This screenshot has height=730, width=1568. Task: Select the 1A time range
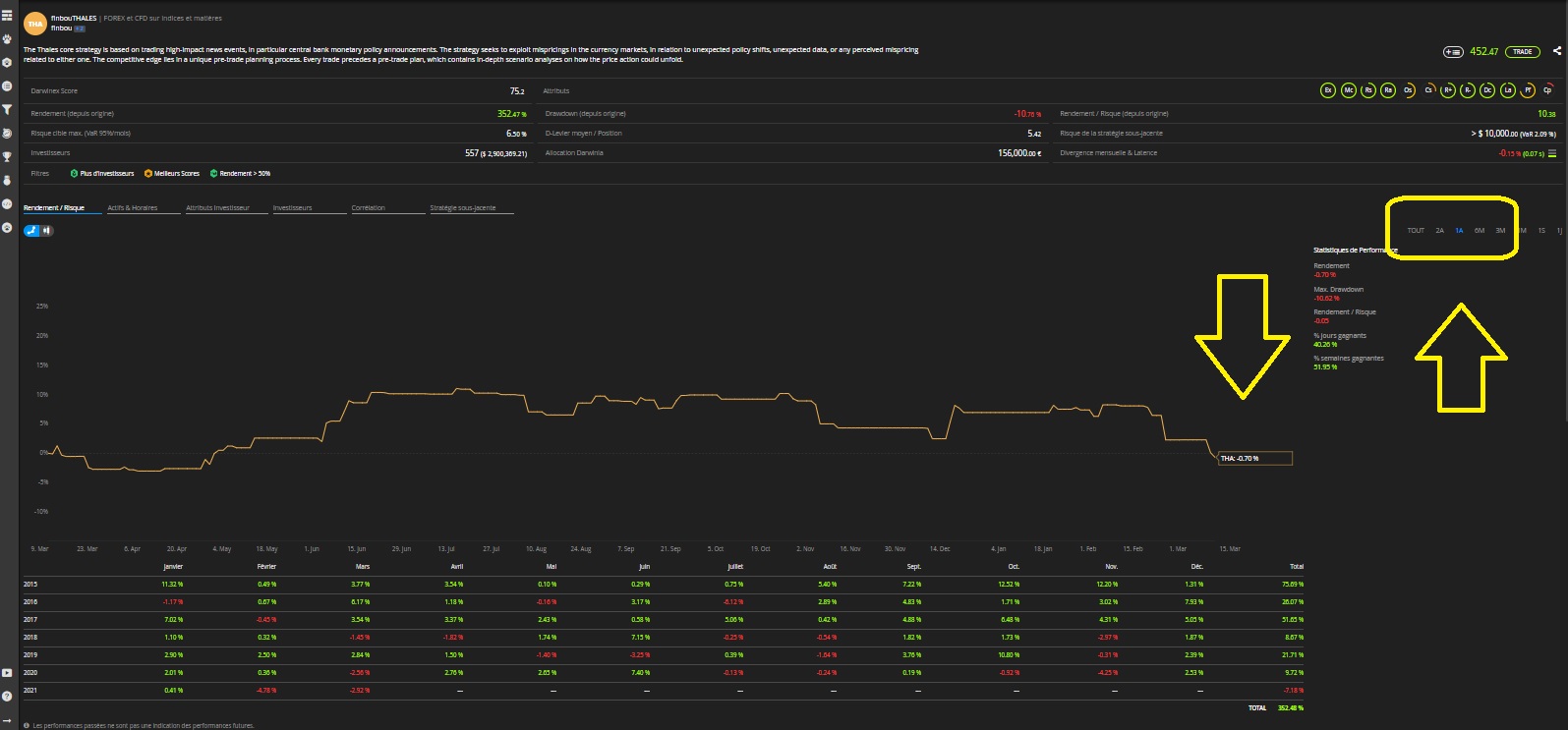[1460, 231]
